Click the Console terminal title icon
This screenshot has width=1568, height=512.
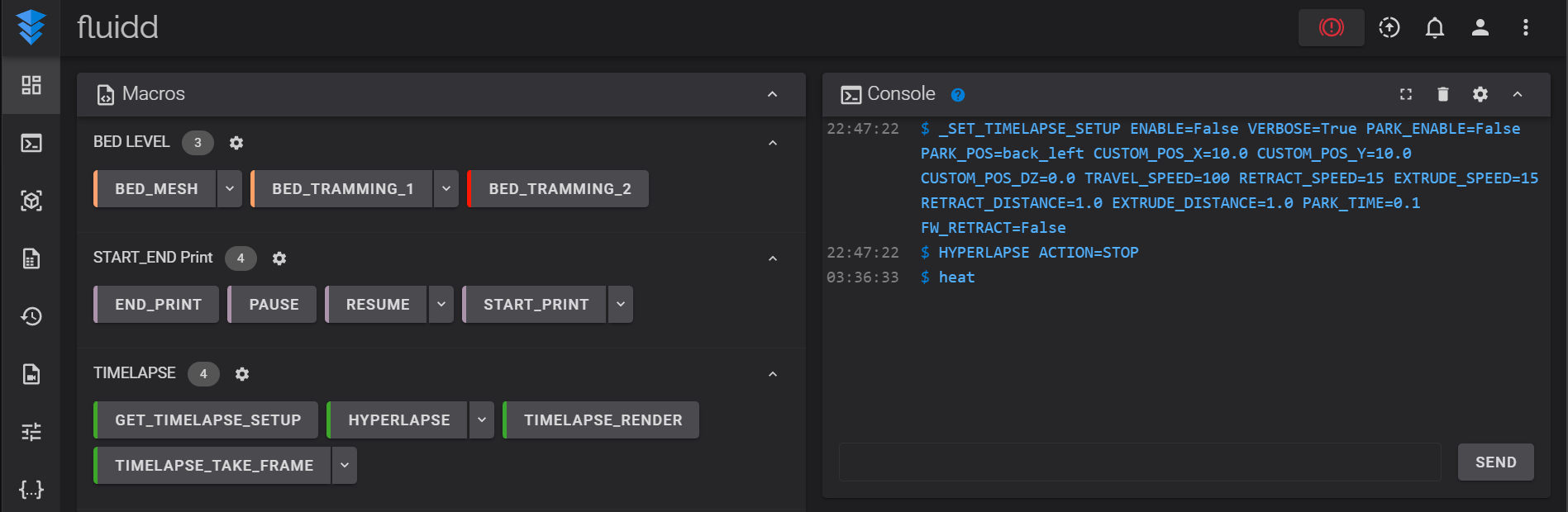[x=851, y=95]
